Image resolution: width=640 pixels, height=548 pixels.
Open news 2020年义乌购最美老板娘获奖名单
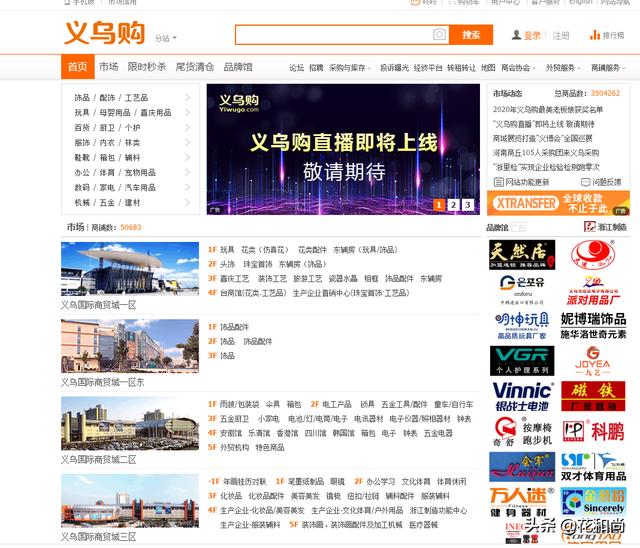(548, 109)
